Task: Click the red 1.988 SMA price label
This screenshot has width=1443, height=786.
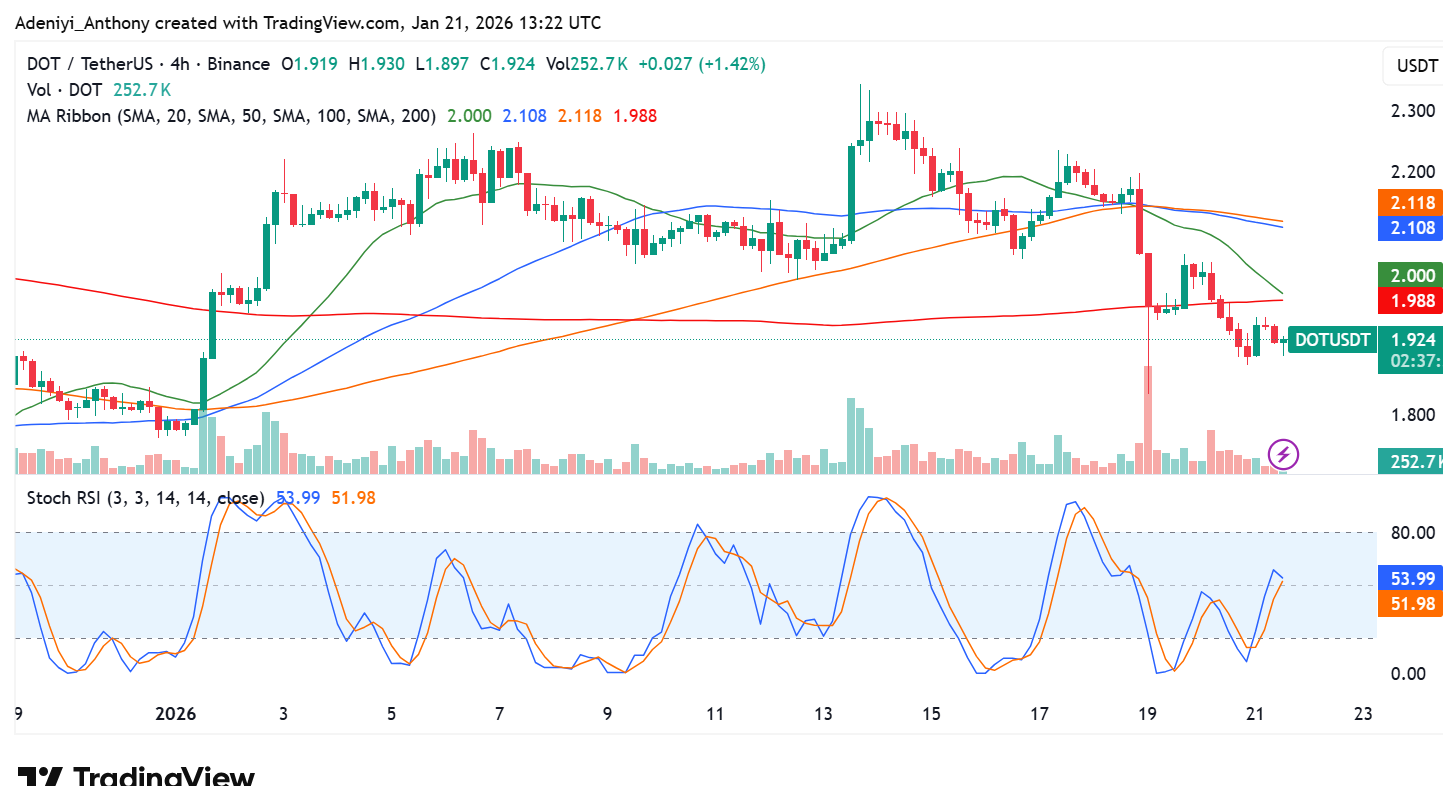Action: point(1413,300)
